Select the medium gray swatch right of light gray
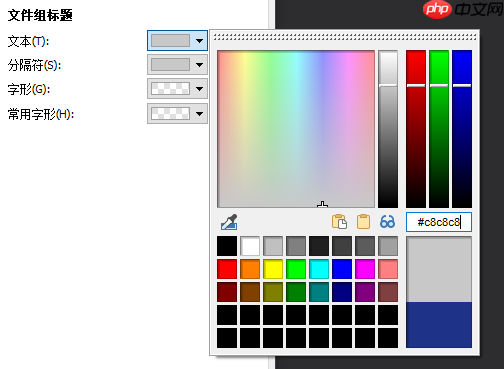Viewport: 504px width, 369px height. point(296,246)
